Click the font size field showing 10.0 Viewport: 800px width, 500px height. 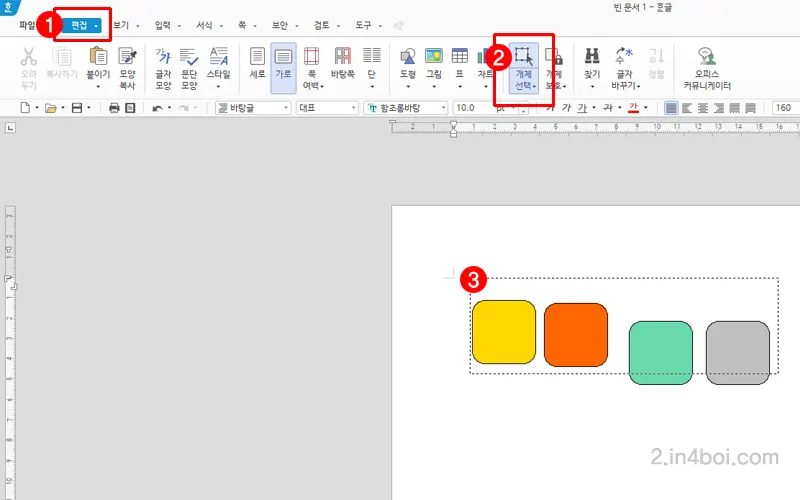point(472,108)
